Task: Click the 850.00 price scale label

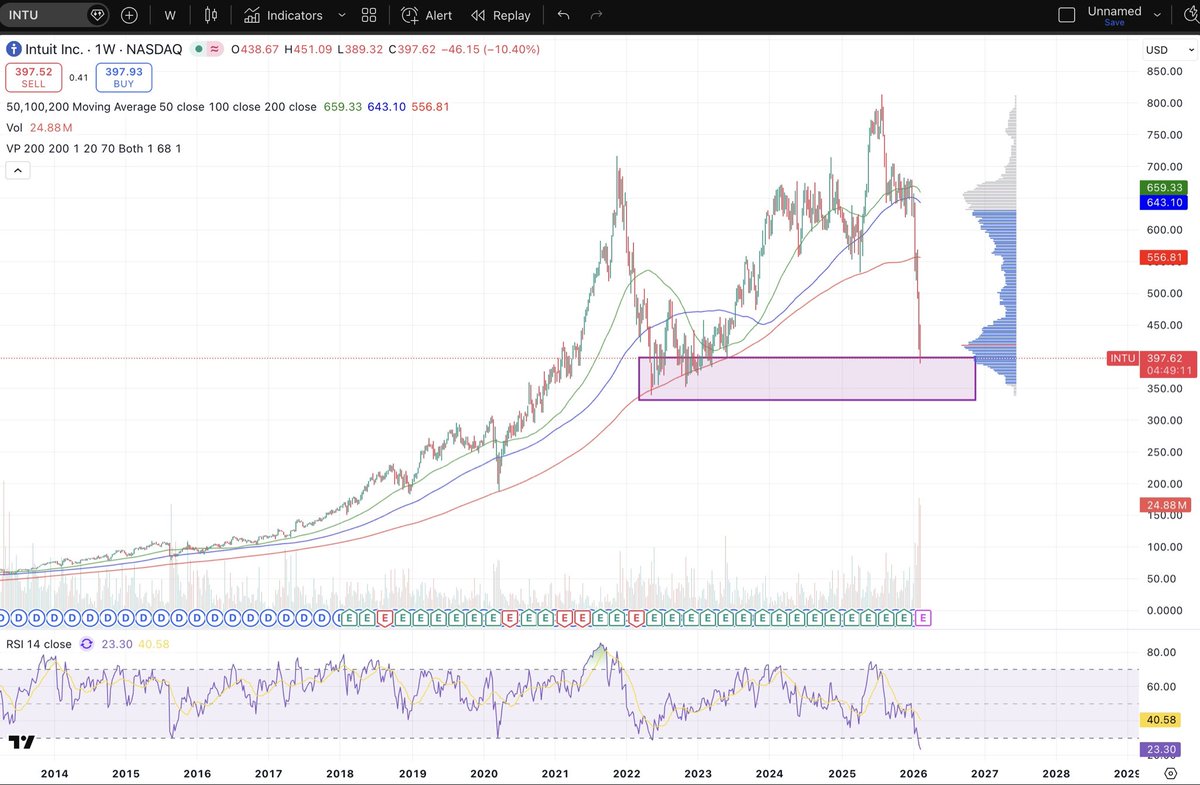Action: [x=1166, y=71]
